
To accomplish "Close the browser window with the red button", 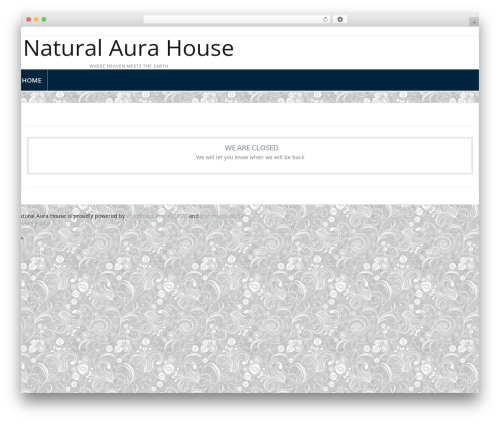I will coord(29,20).
